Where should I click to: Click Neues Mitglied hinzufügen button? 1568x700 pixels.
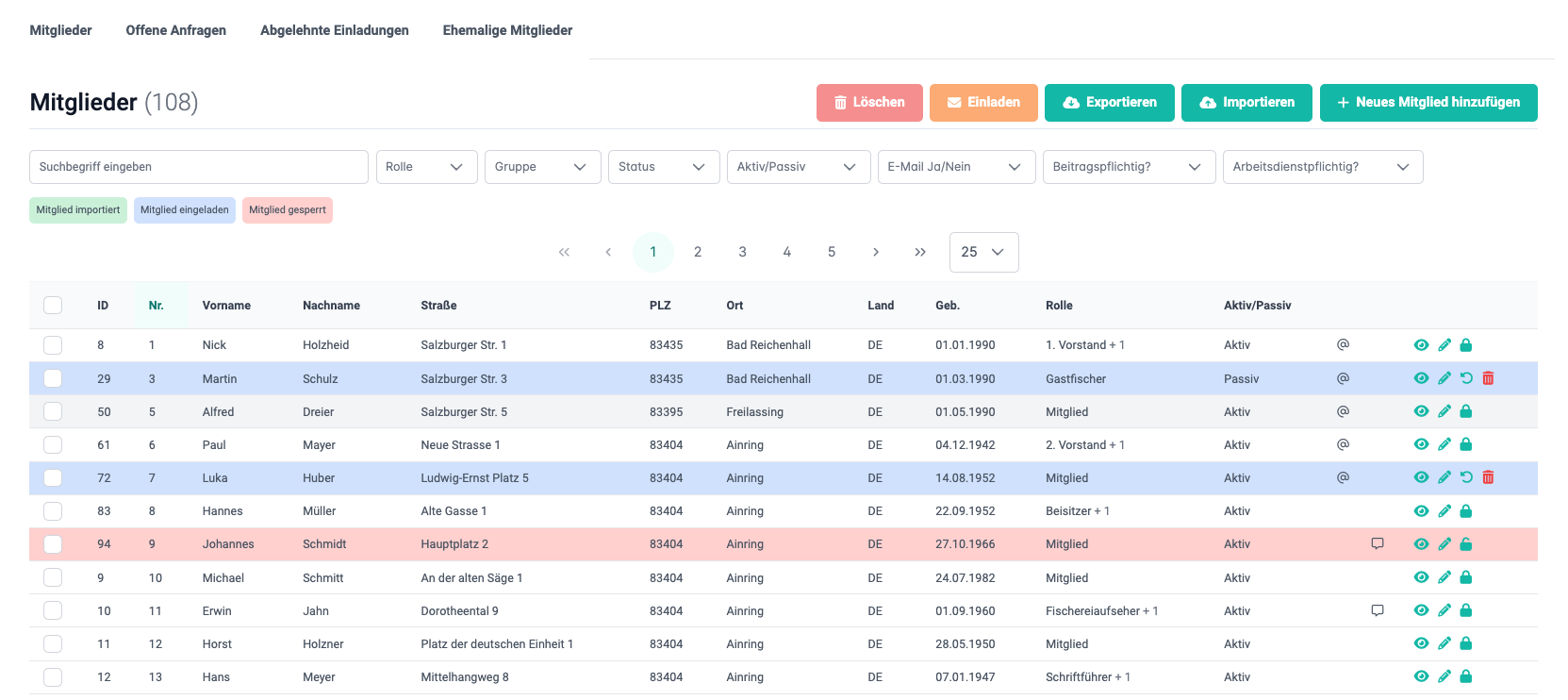1428,103
